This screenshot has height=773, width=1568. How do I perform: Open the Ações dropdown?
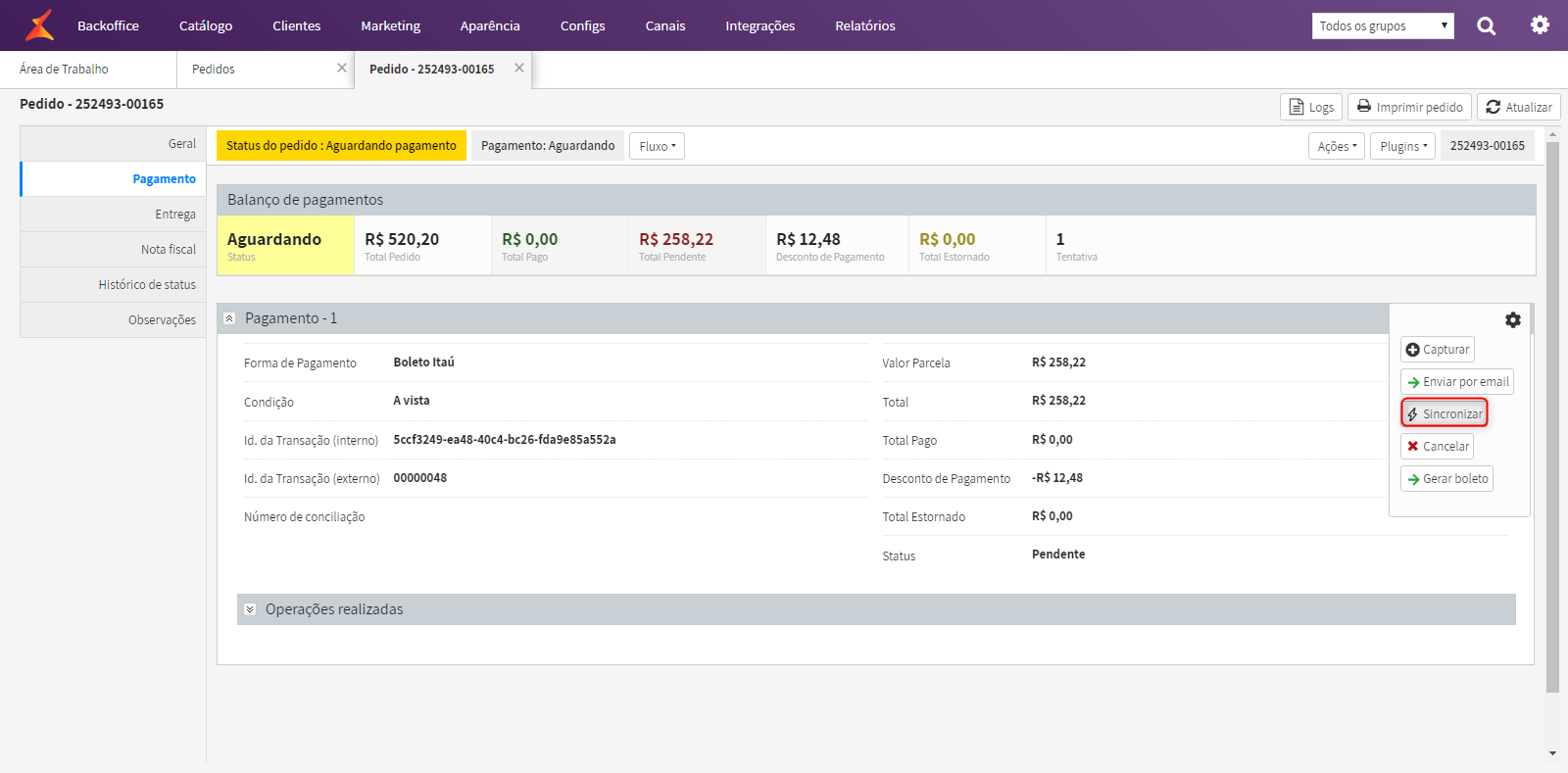click(x=1337, y=146)
